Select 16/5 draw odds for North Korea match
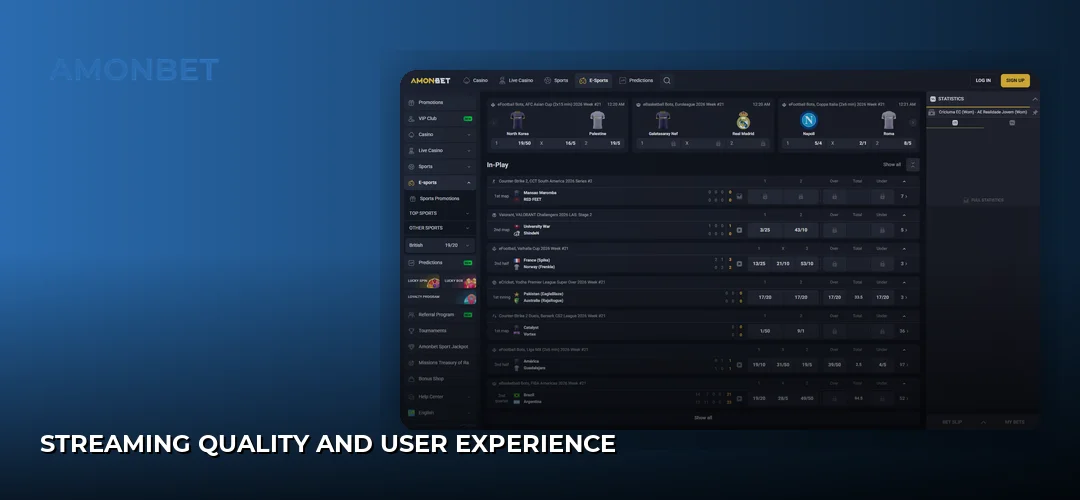 pyautogui.click(x=559, y=143)
